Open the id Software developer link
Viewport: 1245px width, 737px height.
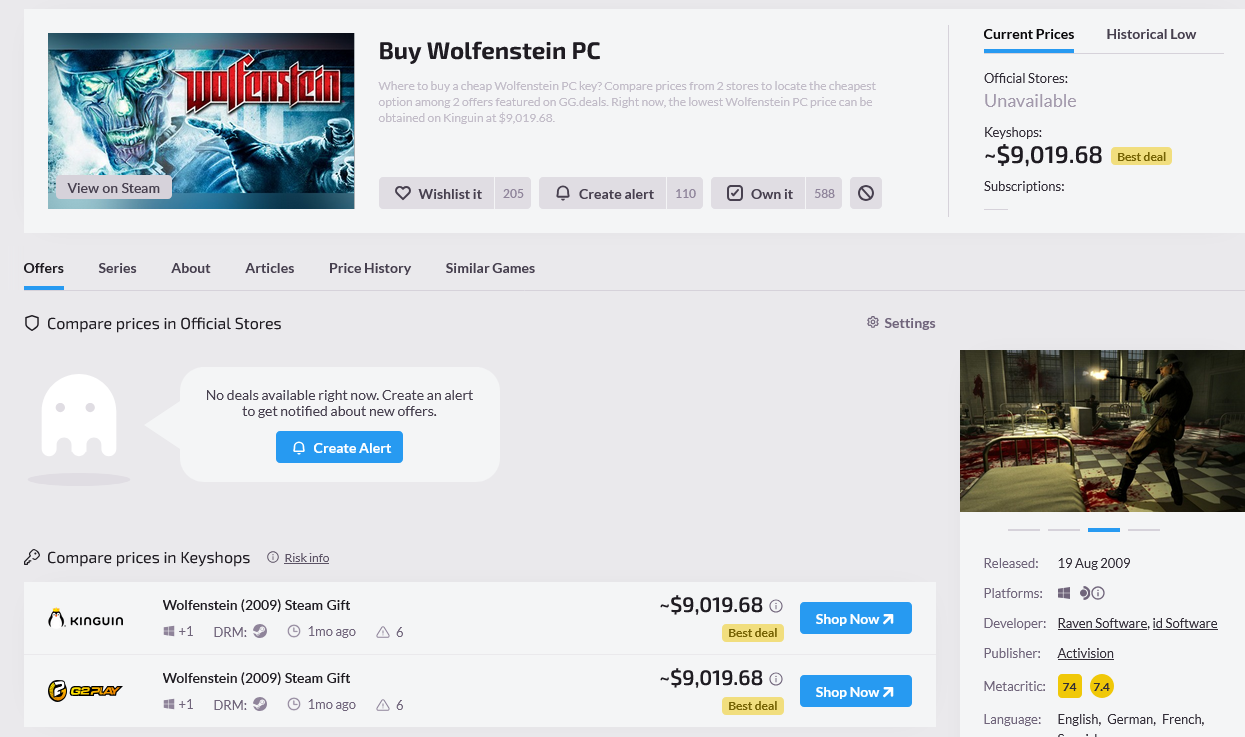(1185, 623)
